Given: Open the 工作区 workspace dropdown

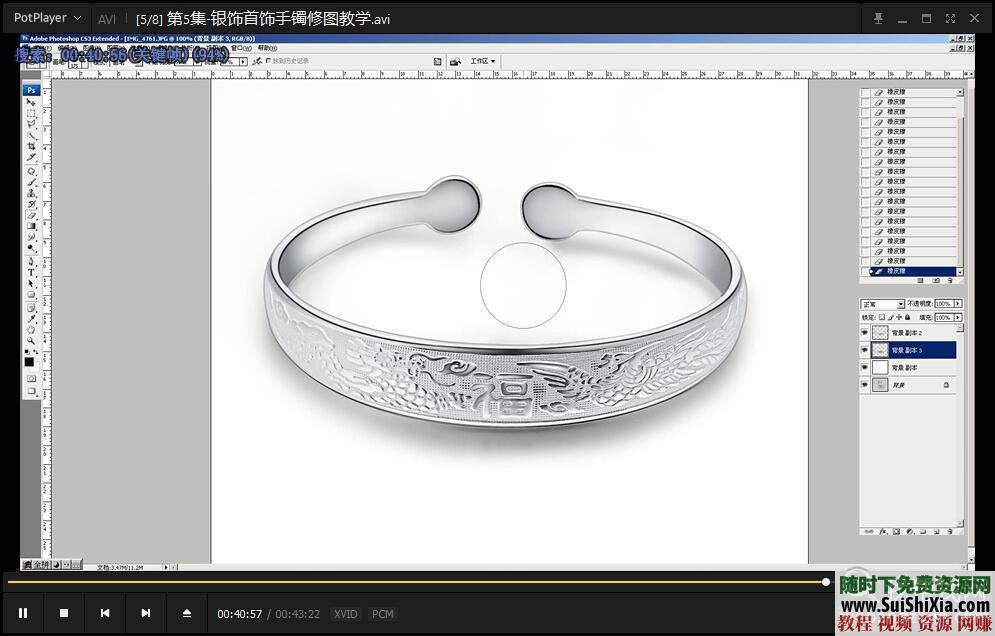Looking at the screenshot, I should coord(482,62).
